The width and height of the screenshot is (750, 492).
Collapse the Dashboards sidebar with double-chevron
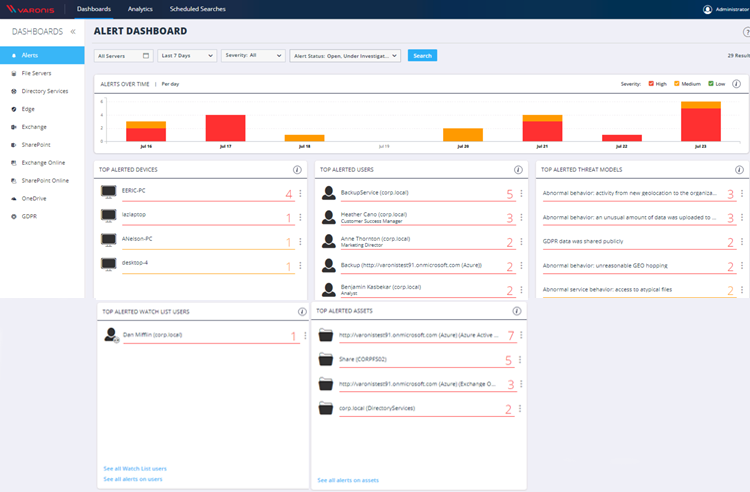[x=73, y=32]
